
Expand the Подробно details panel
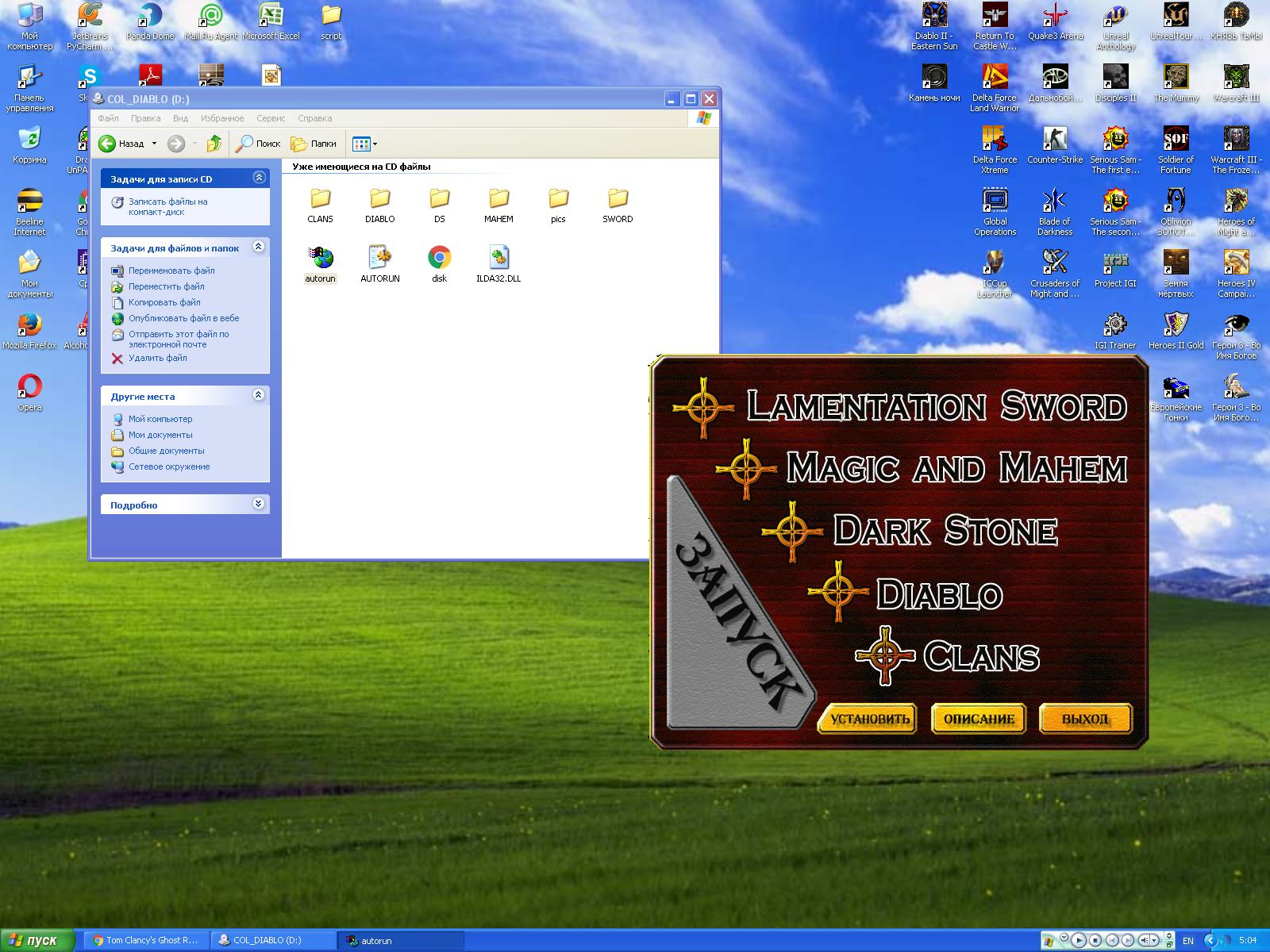pos(259,504)
